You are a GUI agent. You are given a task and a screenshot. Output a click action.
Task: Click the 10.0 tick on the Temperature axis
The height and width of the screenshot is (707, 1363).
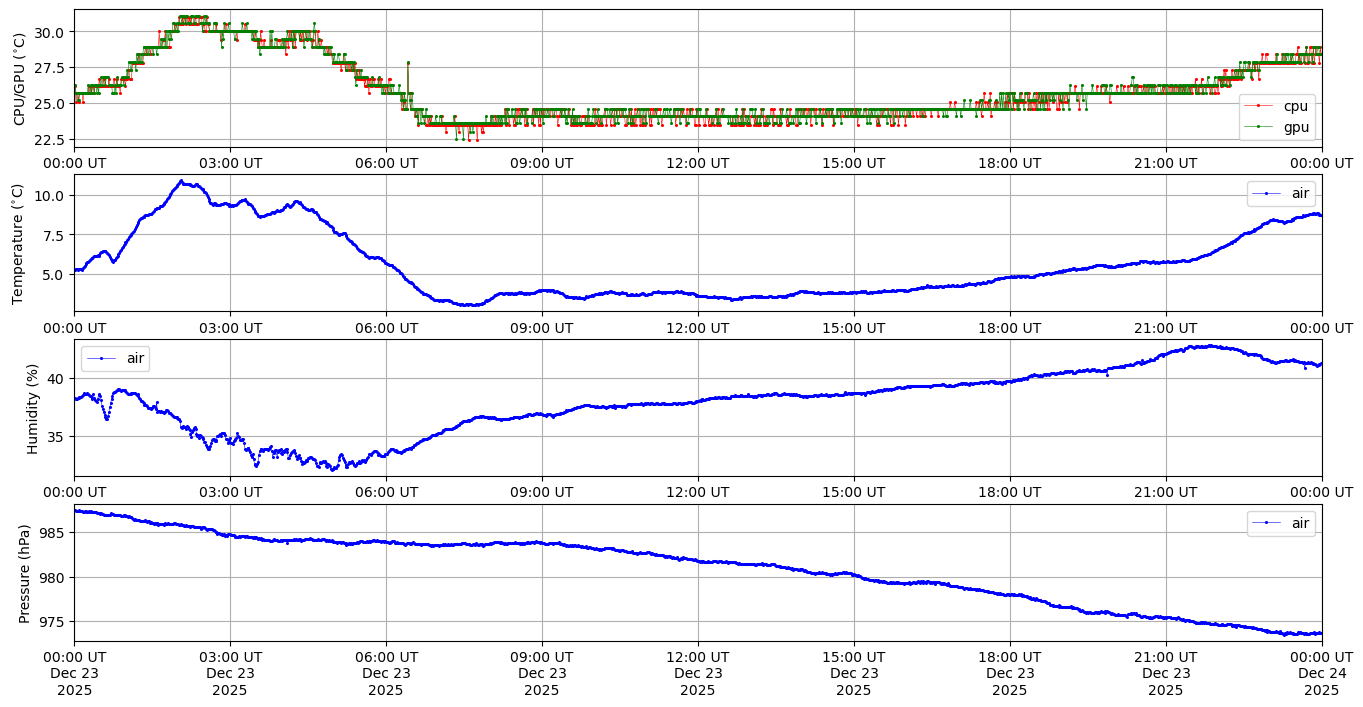pyautogui.click(x=51, y=195)
